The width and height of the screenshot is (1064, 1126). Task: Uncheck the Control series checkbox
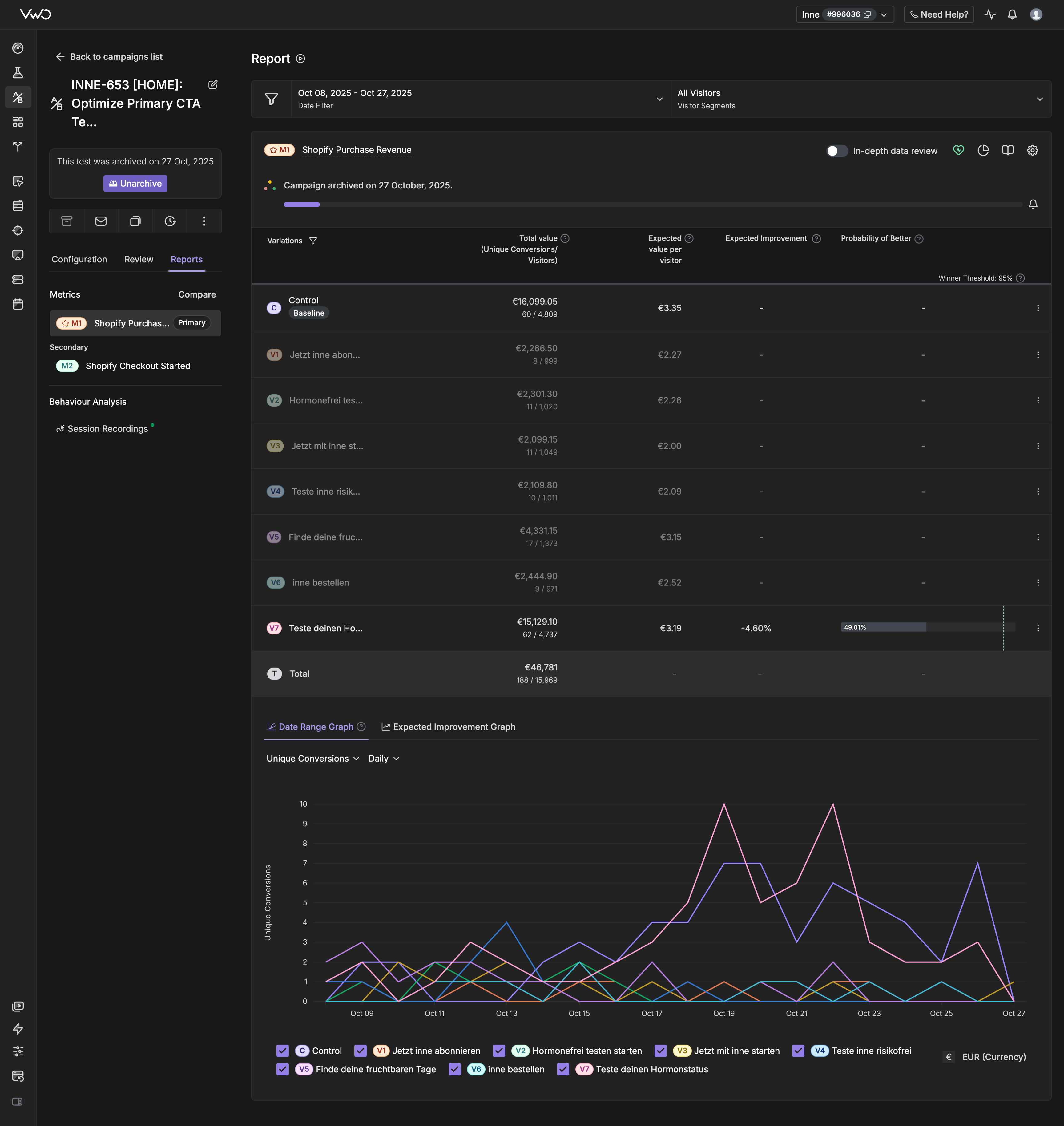click(x=282, y=1051)
